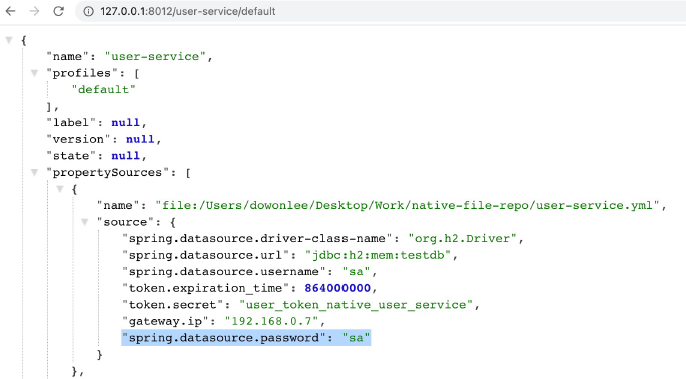Viewport: 686px width, 379px height.
Task: Select the "jdbc:h2:mem:testdb" value
Action: [378, 255]
